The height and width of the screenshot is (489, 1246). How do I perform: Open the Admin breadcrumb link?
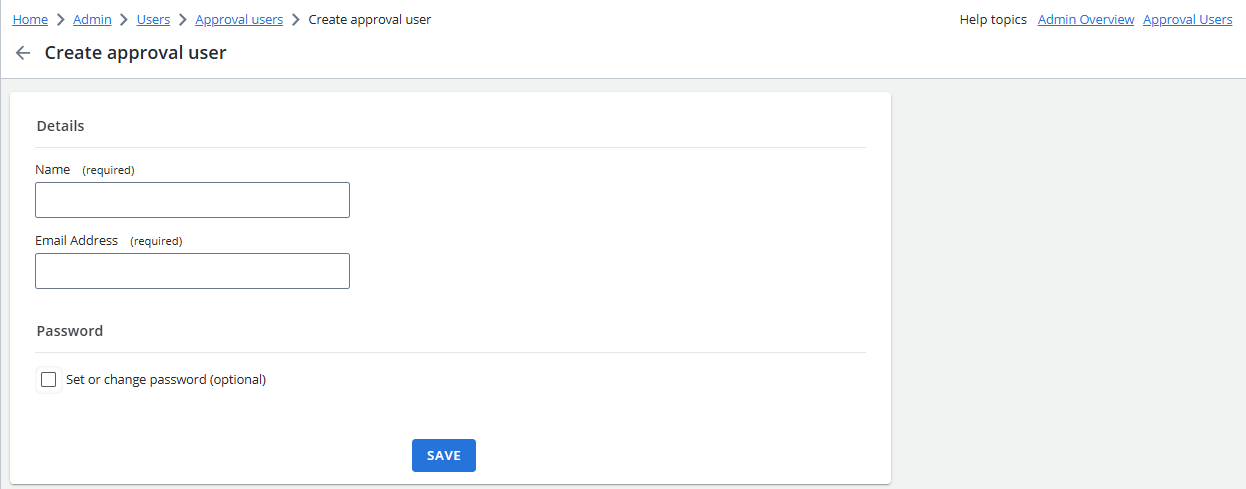[x=92, y=19]
